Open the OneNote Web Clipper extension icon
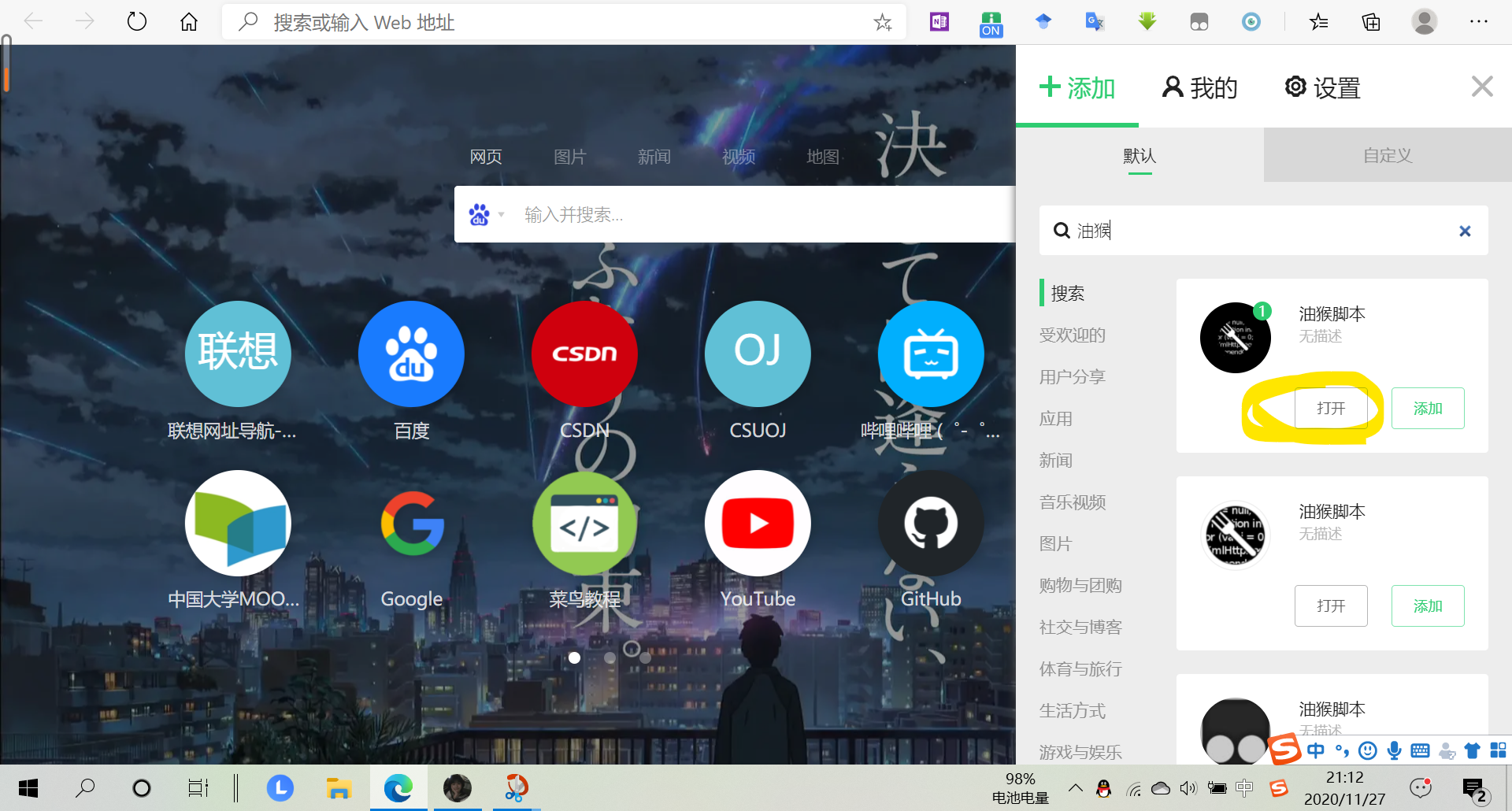 coord(938,21)
